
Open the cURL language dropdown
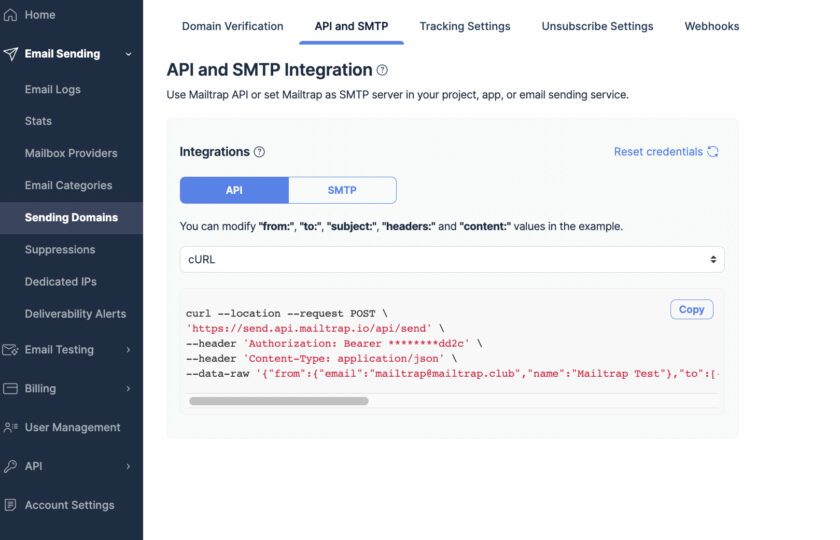click(452, 259)
